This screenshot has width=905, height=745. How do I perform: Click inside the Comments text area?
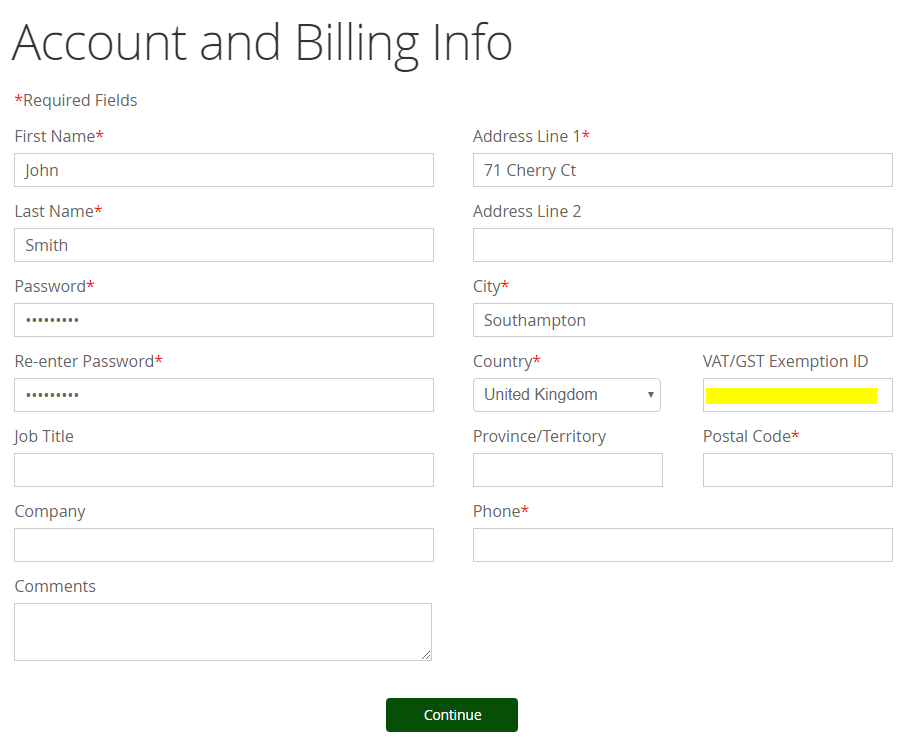coord(222,631)
